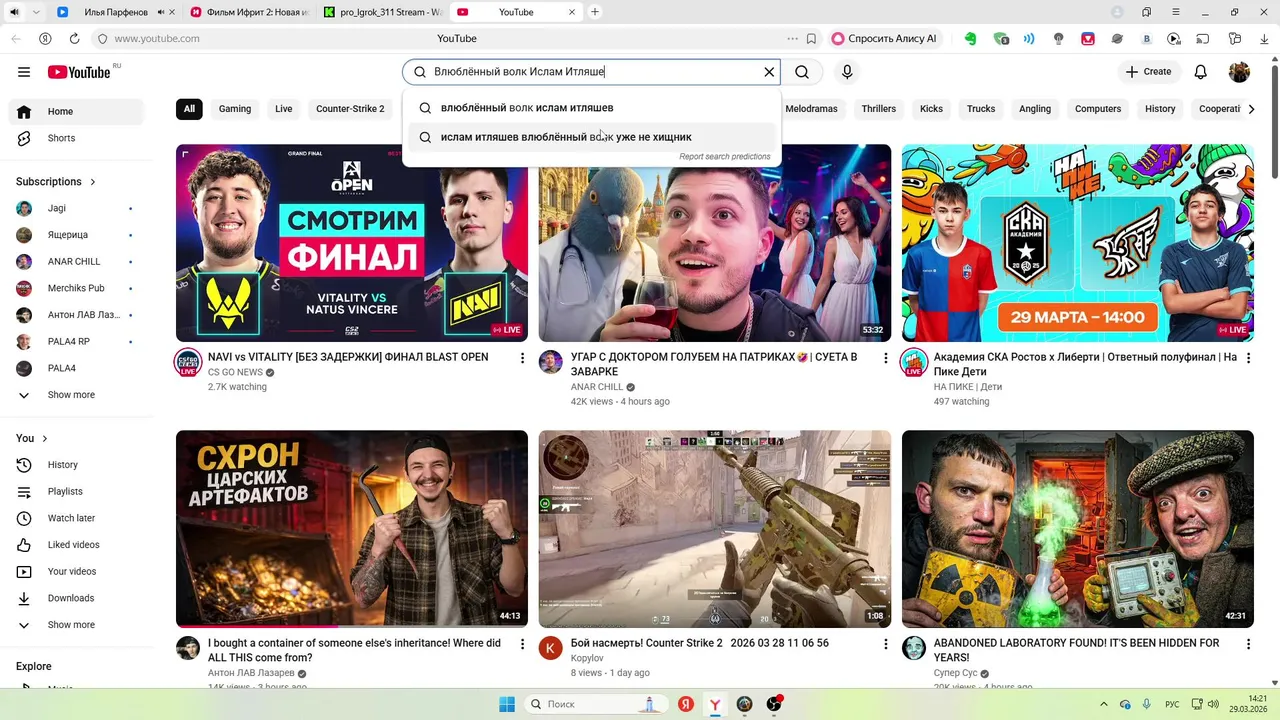Open the СХРОН ЦАРСКИХ АРТЕФАКТОВ thumbnail
This screenshot has height=720, width=1280.
(x=352, y=529)
